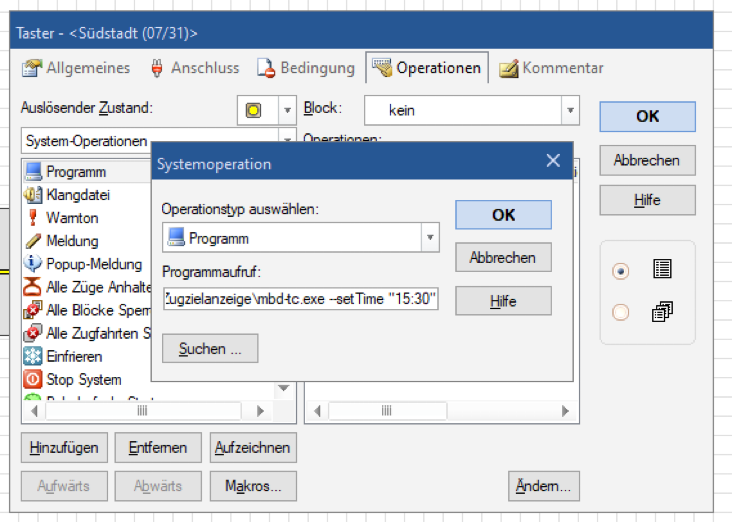This screenshot has height=522, width=732.
Task: Click the Klangdatei speaker icon
Action: click(x=33, y=195)
